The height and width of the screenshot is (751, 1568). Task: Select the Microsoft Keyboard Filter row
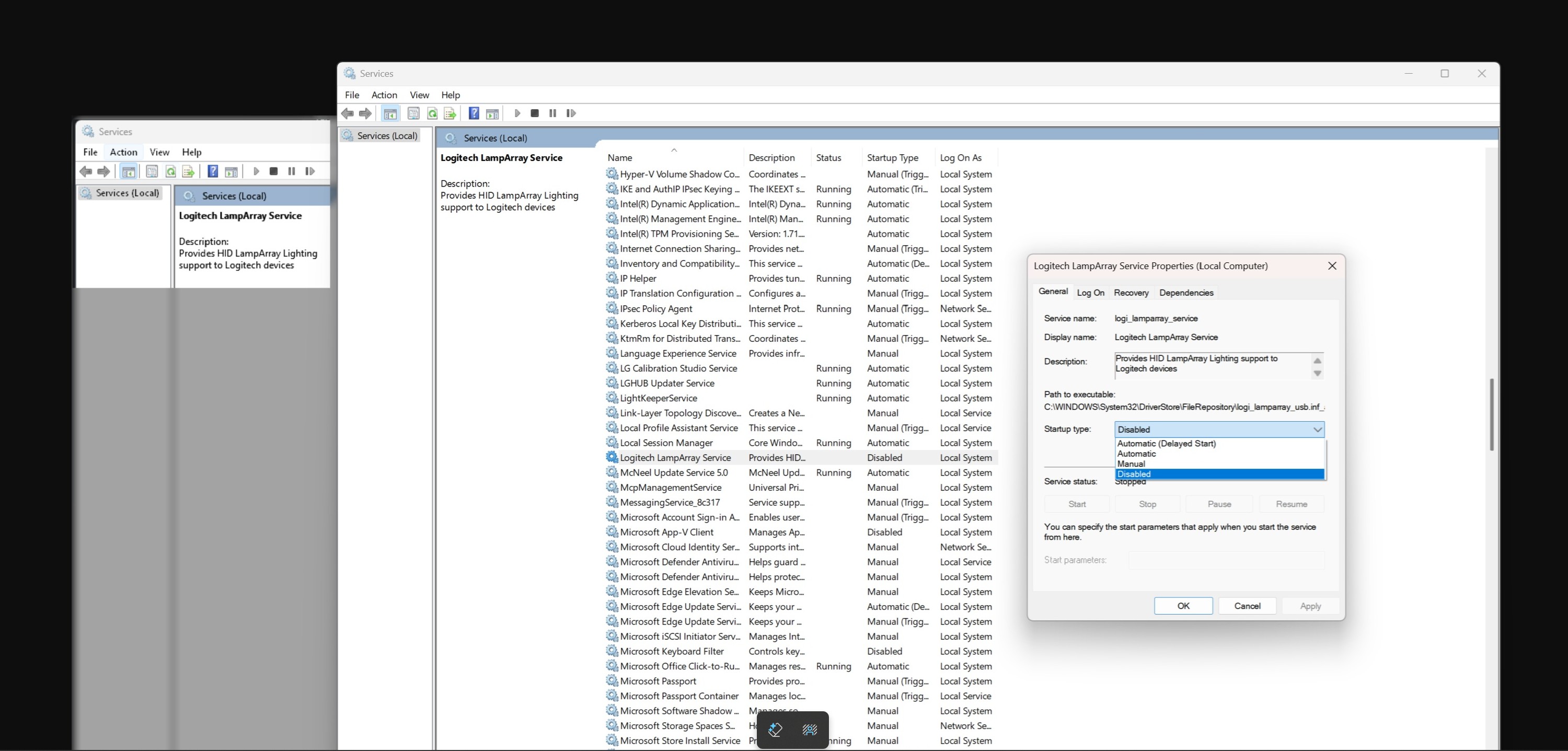[x=801, y=651]
